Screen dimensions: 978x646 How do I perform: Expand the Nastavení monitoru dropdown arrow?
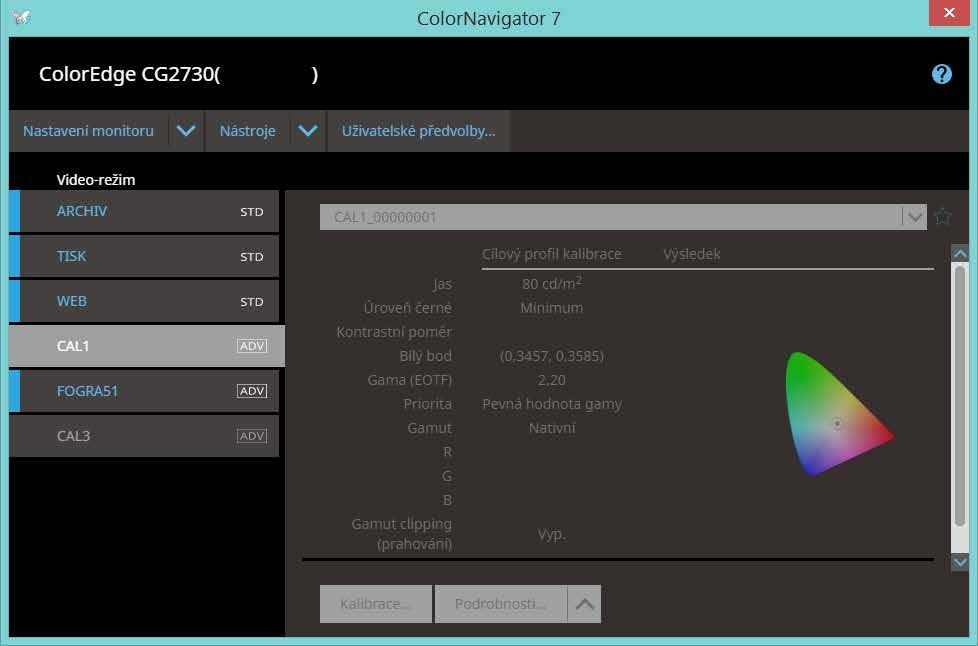click(x=186, y=131)
